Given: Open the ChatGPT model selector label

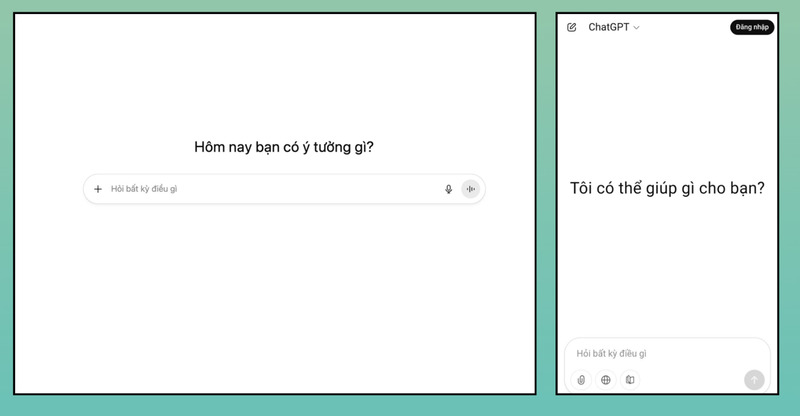Looking at the screenshot, I should pyautogui.click(x=609, y=27).
